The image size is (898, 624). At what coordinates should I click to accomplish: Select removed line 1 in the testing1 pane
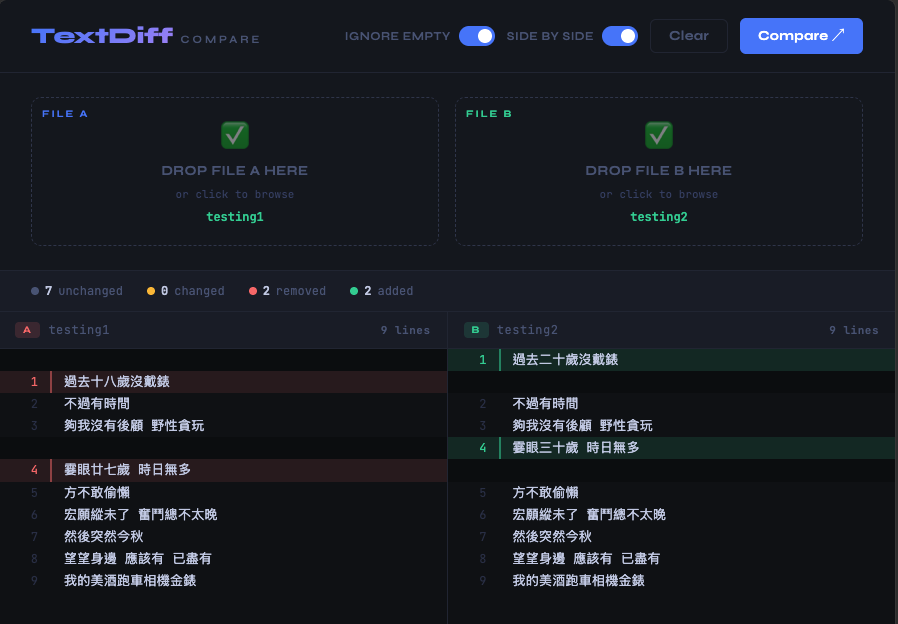tap(117, 381)
